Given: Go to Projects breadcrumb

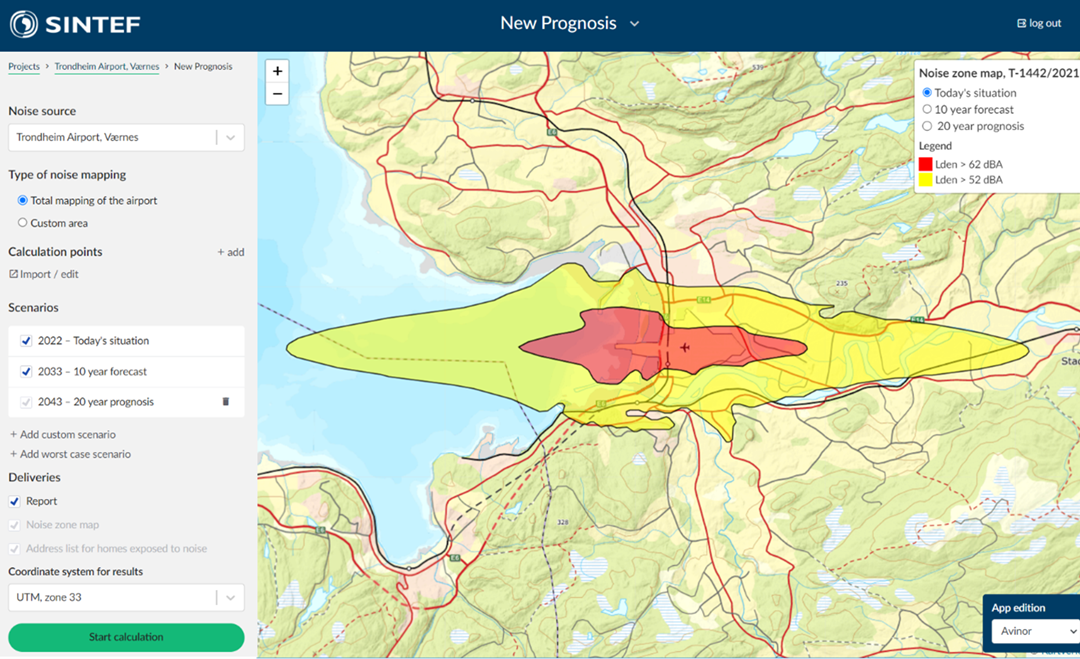Looking at the screenshot, I should tap(24, 67).
